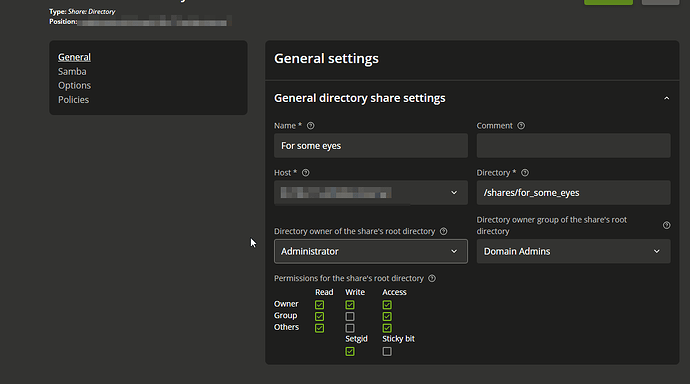This screenshot has width=690, height=384.
Task: Click help icon for root directory permissions
Action: click(432, 278)
